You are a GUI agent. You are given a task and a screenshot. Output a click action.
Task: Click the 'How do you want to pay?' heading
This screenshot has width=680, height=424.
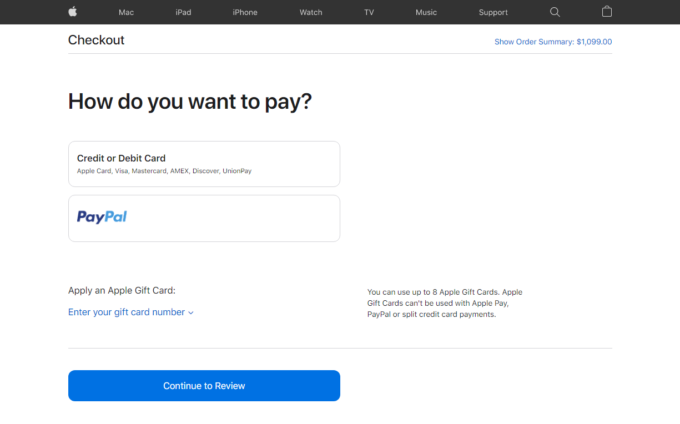(x=190, y=102)
